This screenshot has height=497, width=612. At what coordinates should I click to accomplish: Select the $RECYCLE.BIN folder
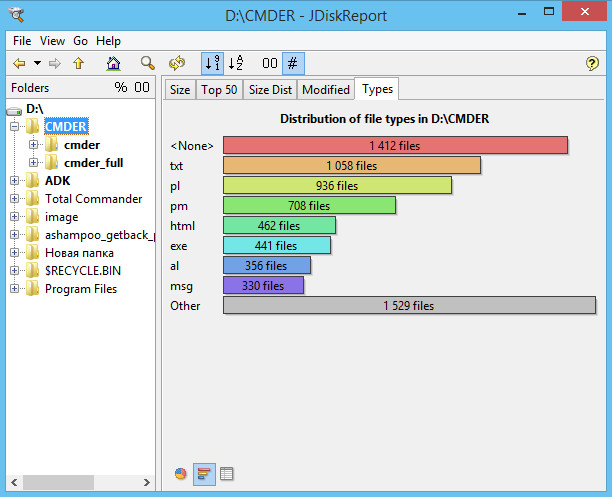pos(83,271)
